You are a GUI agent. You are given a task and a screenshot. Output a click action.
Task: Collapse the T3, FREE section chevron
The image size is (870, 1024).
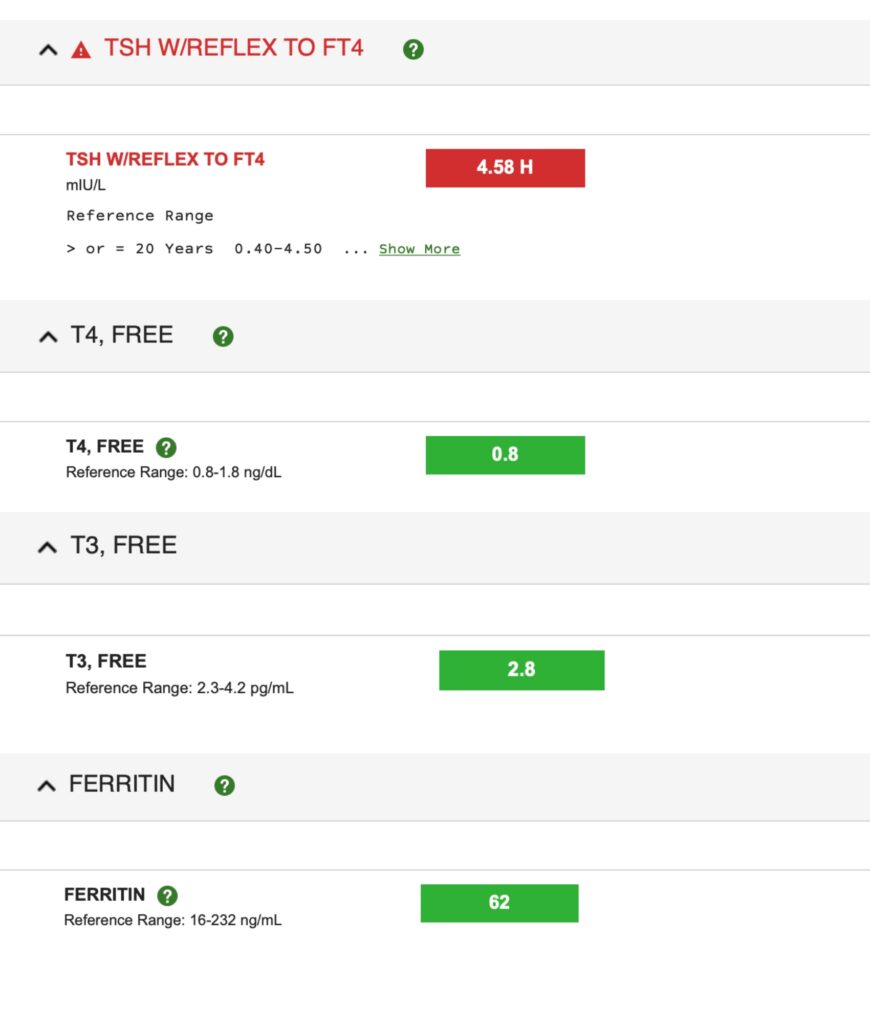(48, 547)
